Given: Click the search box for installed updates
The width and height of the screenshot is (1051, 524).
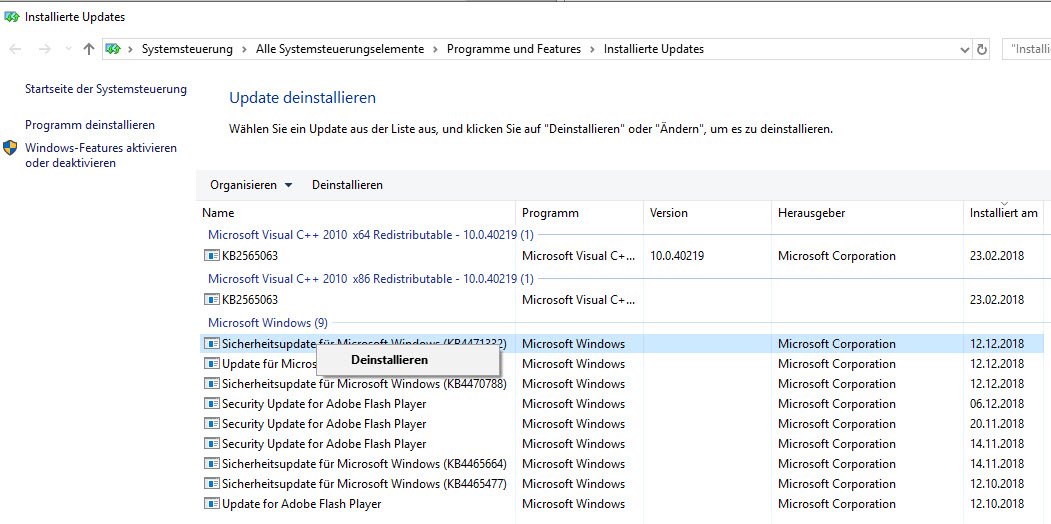Looking at the screenshot, I should (x=1028, y=49).
